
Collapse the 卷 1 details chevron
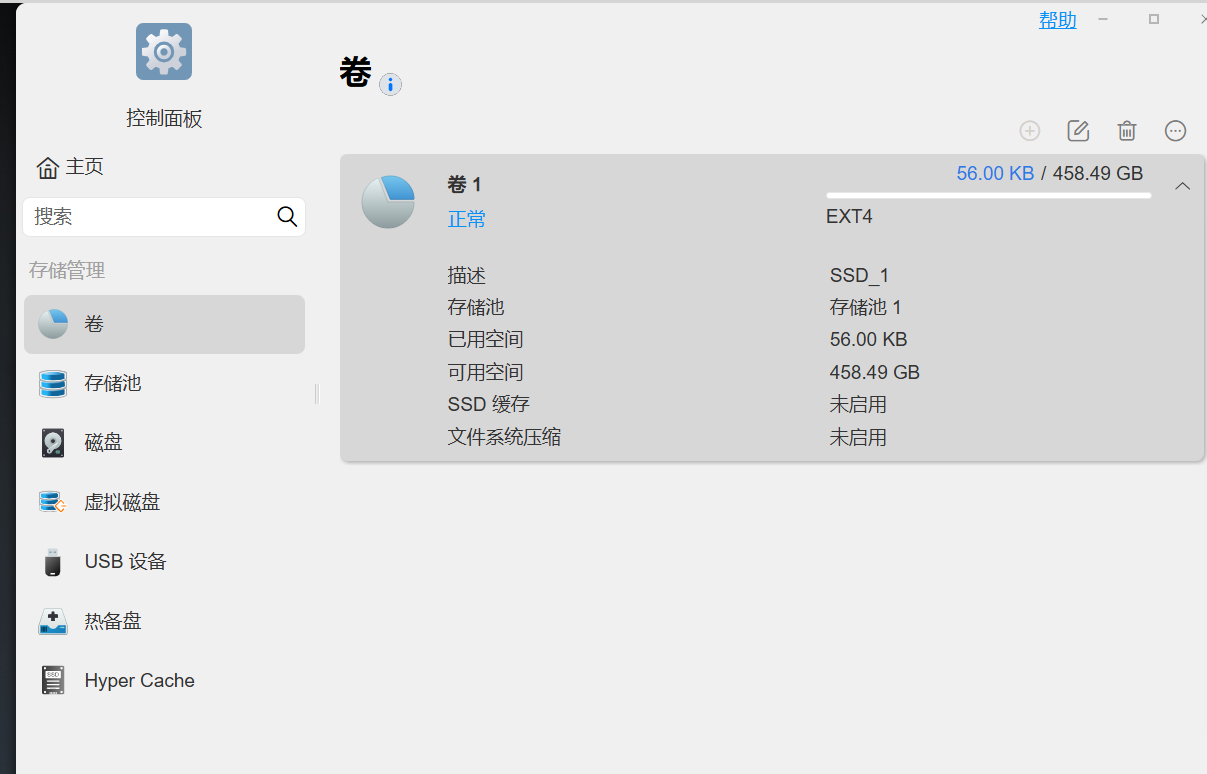point(1183,186)
